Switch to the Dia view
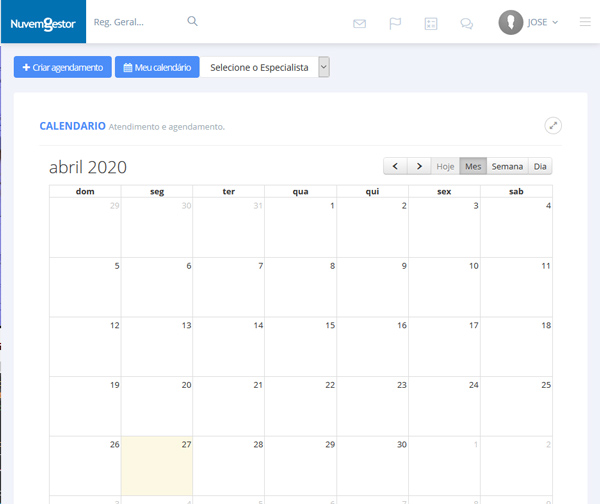This screenshot has width=600, height=504. point(540,166)
